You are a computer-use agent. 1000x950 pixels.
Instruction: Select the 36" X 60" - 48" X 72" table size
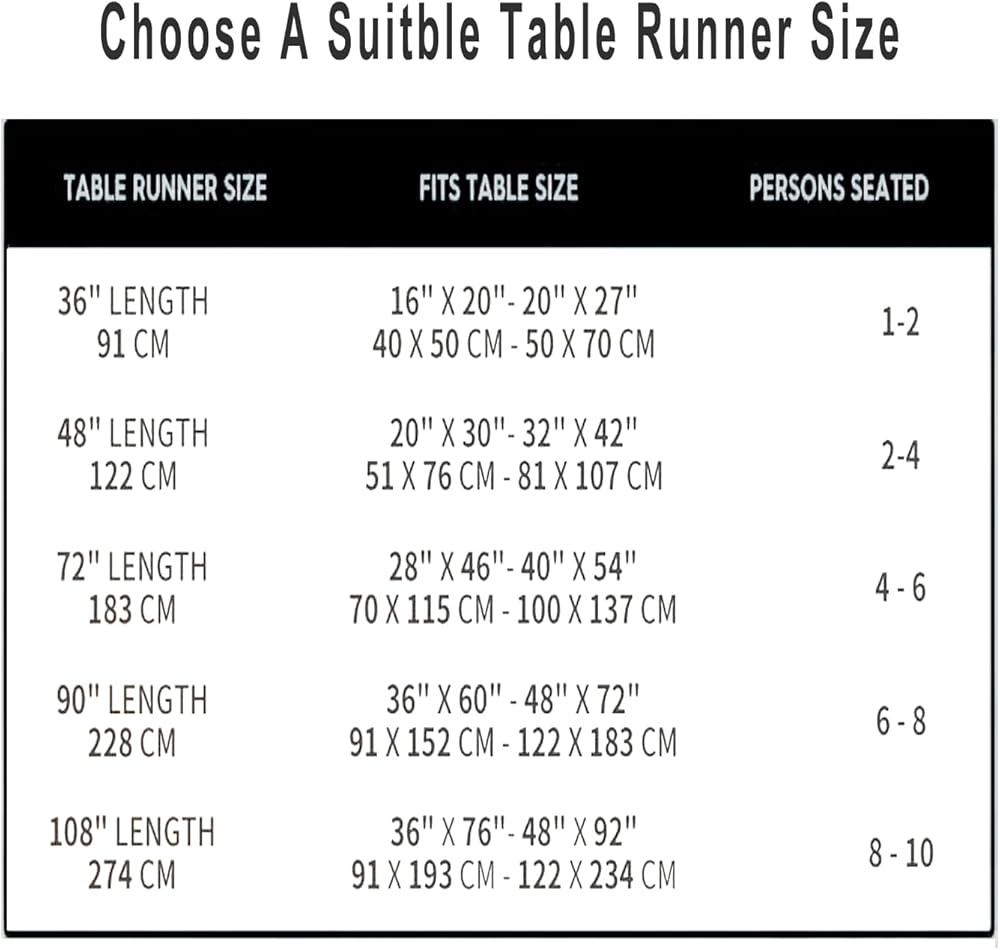click(x=513, y=700)
